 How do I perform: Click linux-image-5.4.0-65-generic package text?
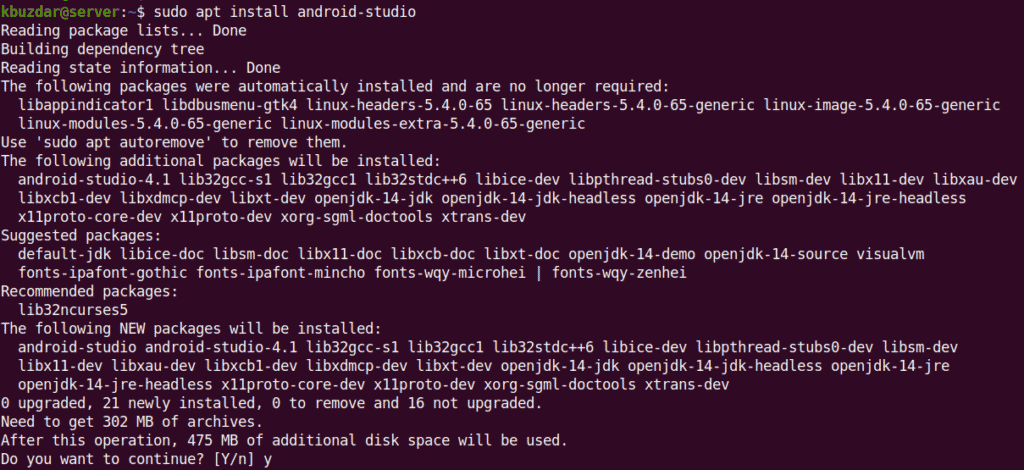882,105
